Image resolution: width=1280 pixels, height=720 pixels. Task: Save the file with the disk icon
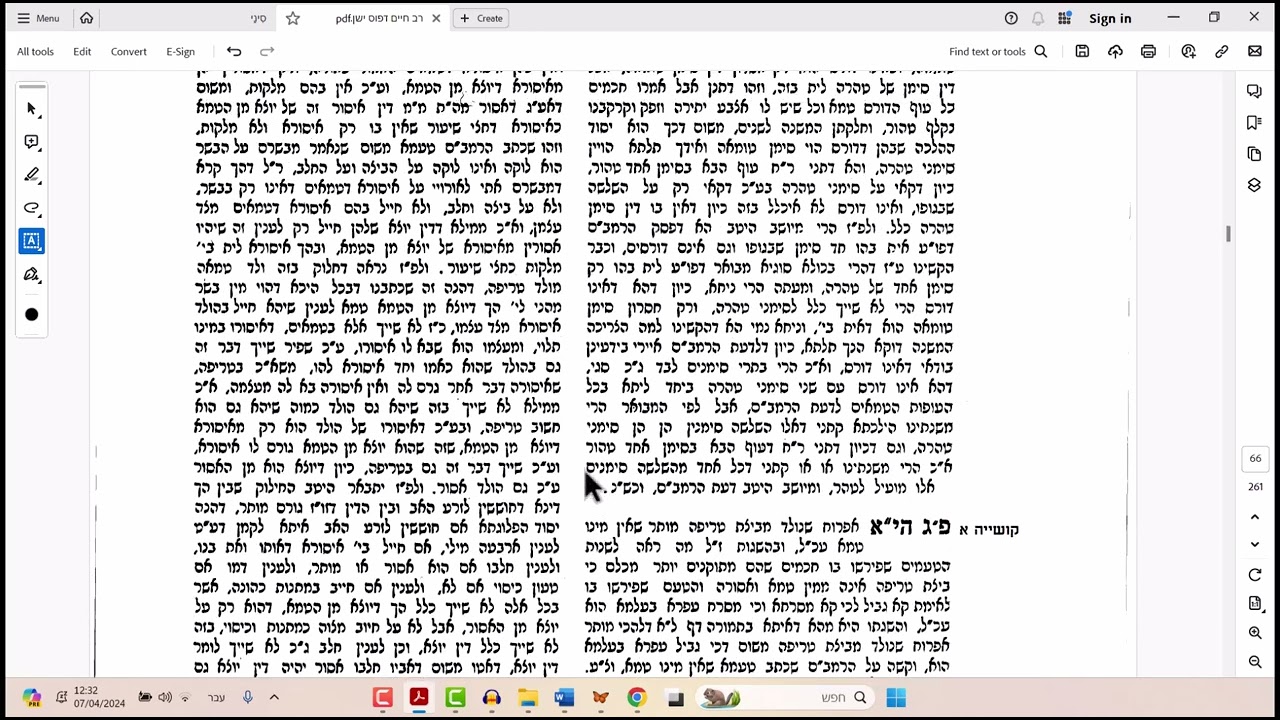[1082, 51]
